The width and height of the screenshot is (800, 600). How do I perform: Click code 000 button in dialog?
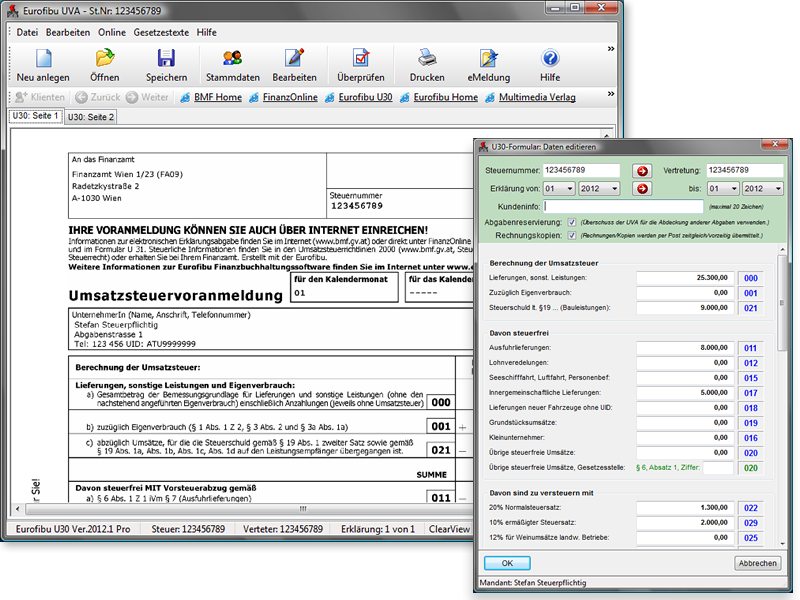pos(751,278)
